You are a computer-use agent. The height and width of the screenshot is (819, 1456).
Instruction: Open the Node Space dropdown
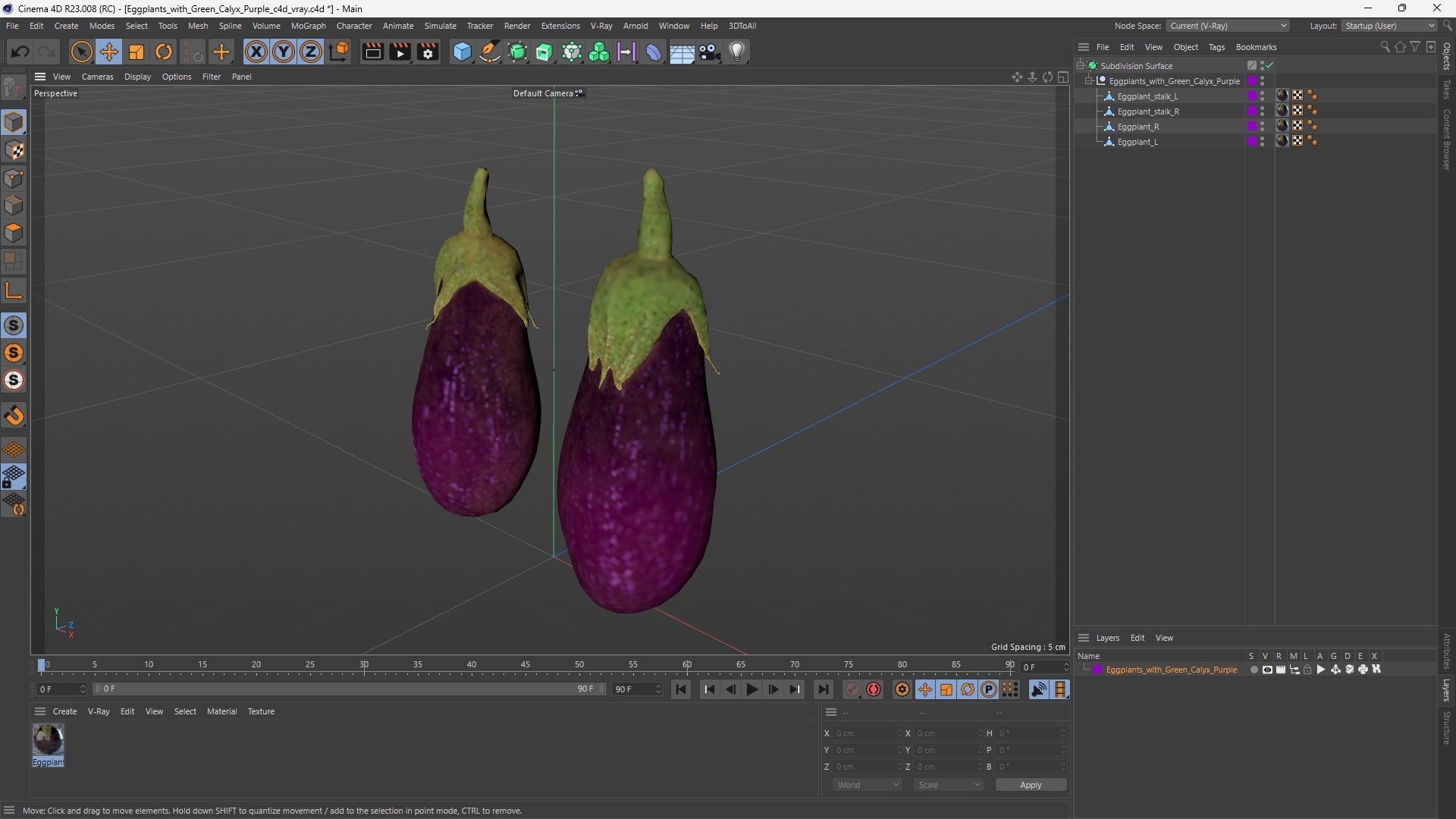tap(1228, 26)
